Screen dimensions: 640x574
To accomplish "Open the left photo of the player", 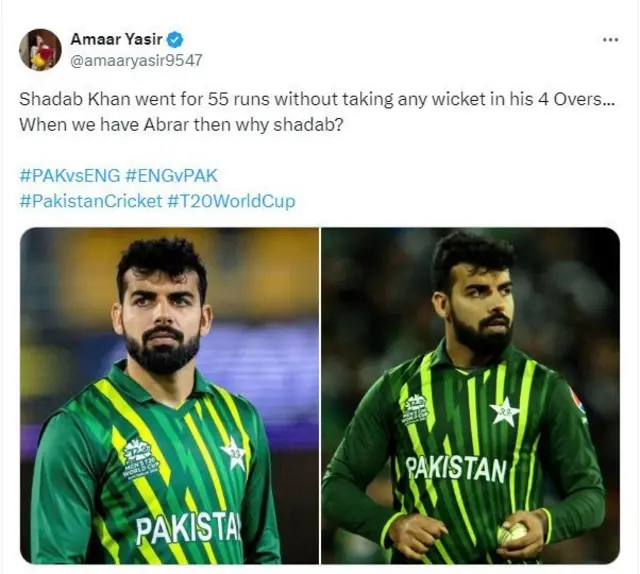I will [x=169, y=396].
